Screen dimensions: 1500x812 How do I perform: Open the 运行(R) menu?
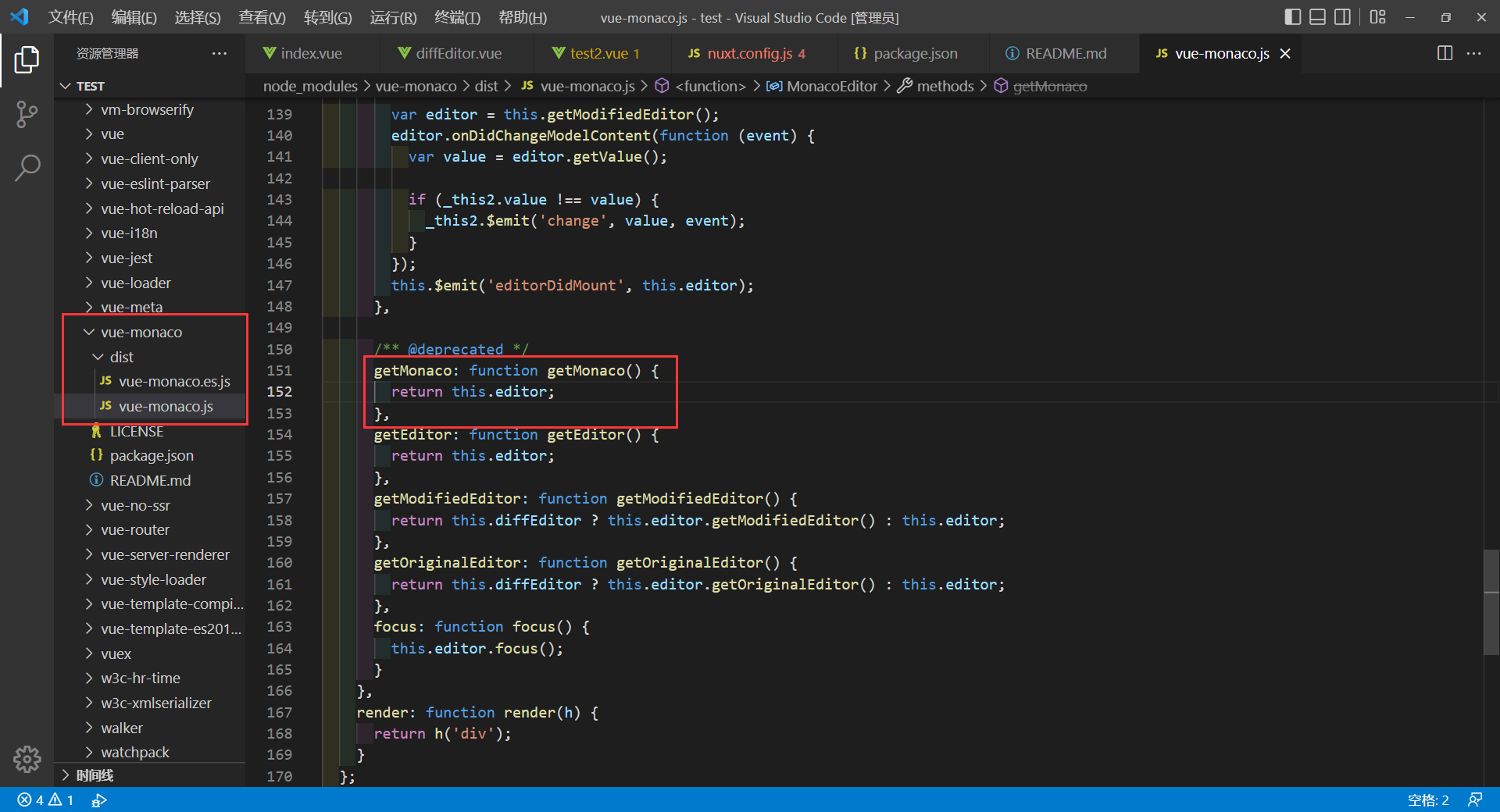(393, 17)
